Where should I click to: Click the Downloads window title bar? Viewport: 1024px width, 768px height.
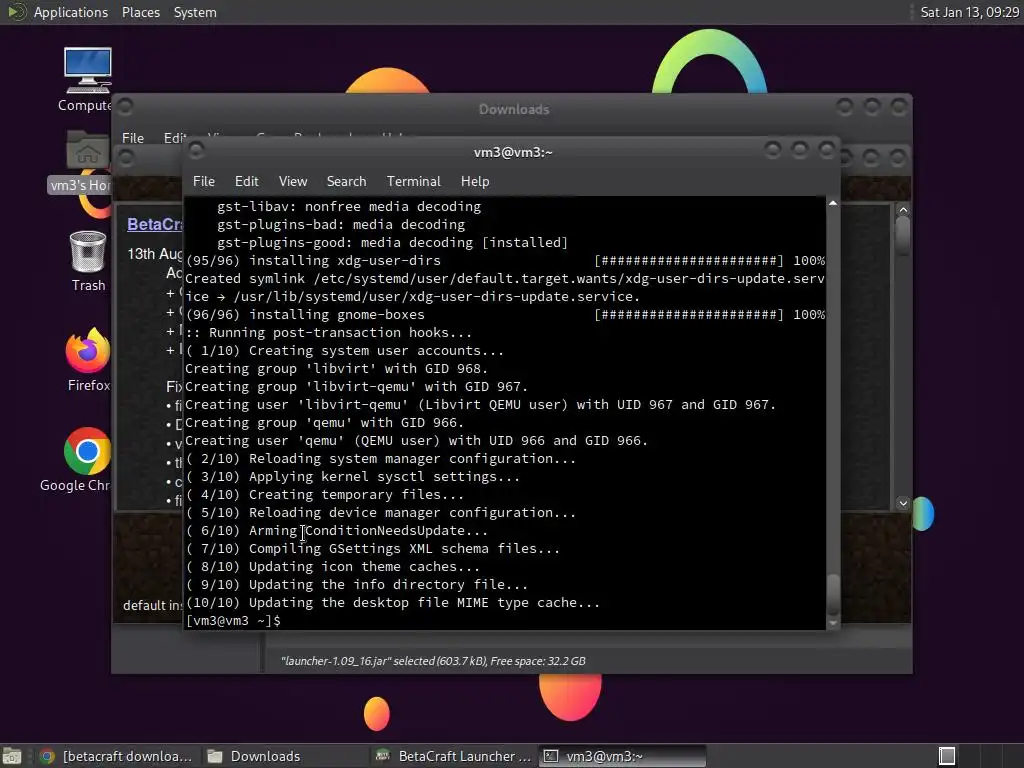pyautogui.click(x=513, y=109)
